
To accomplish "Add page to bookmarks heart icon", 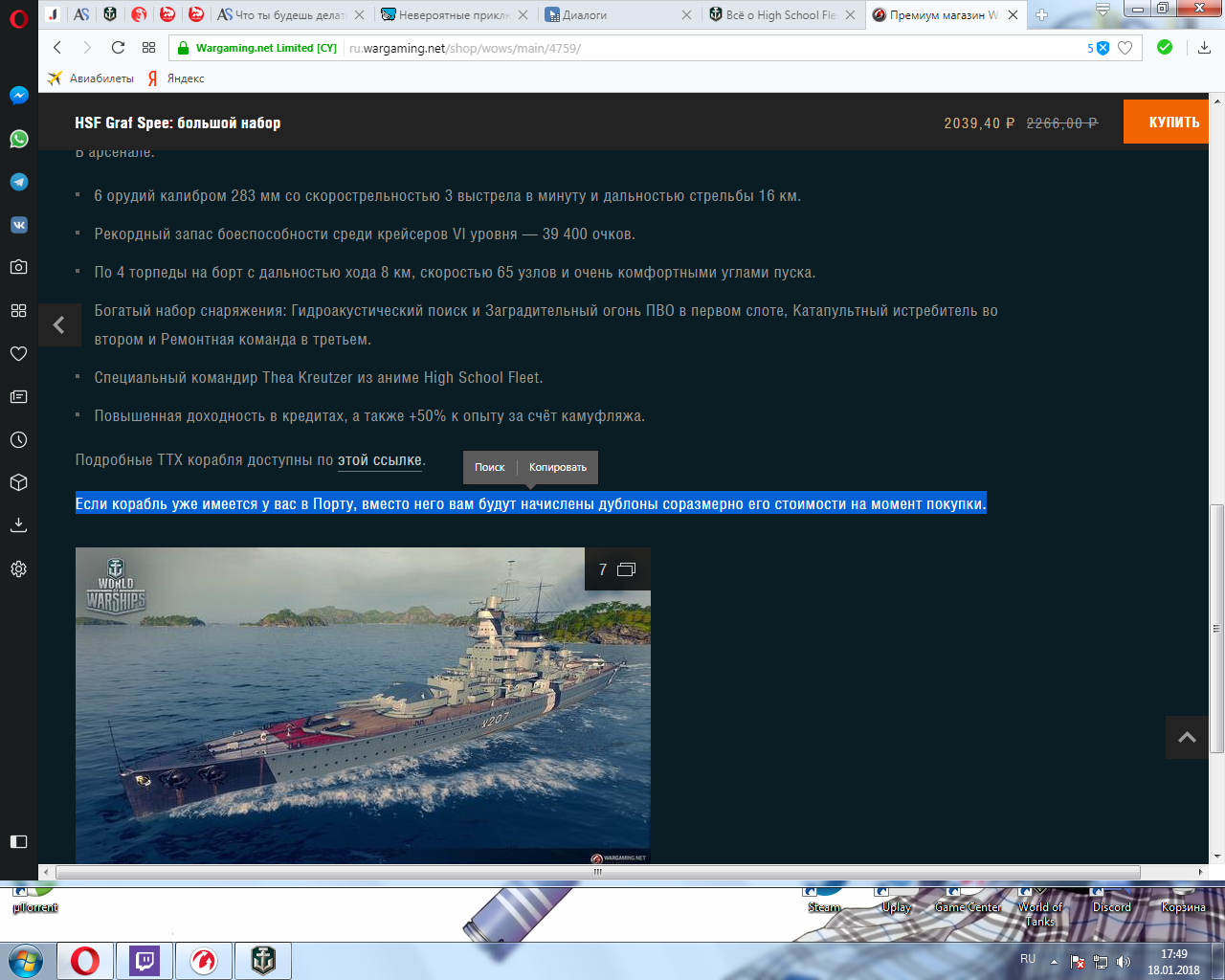I will click(1125, 48).
